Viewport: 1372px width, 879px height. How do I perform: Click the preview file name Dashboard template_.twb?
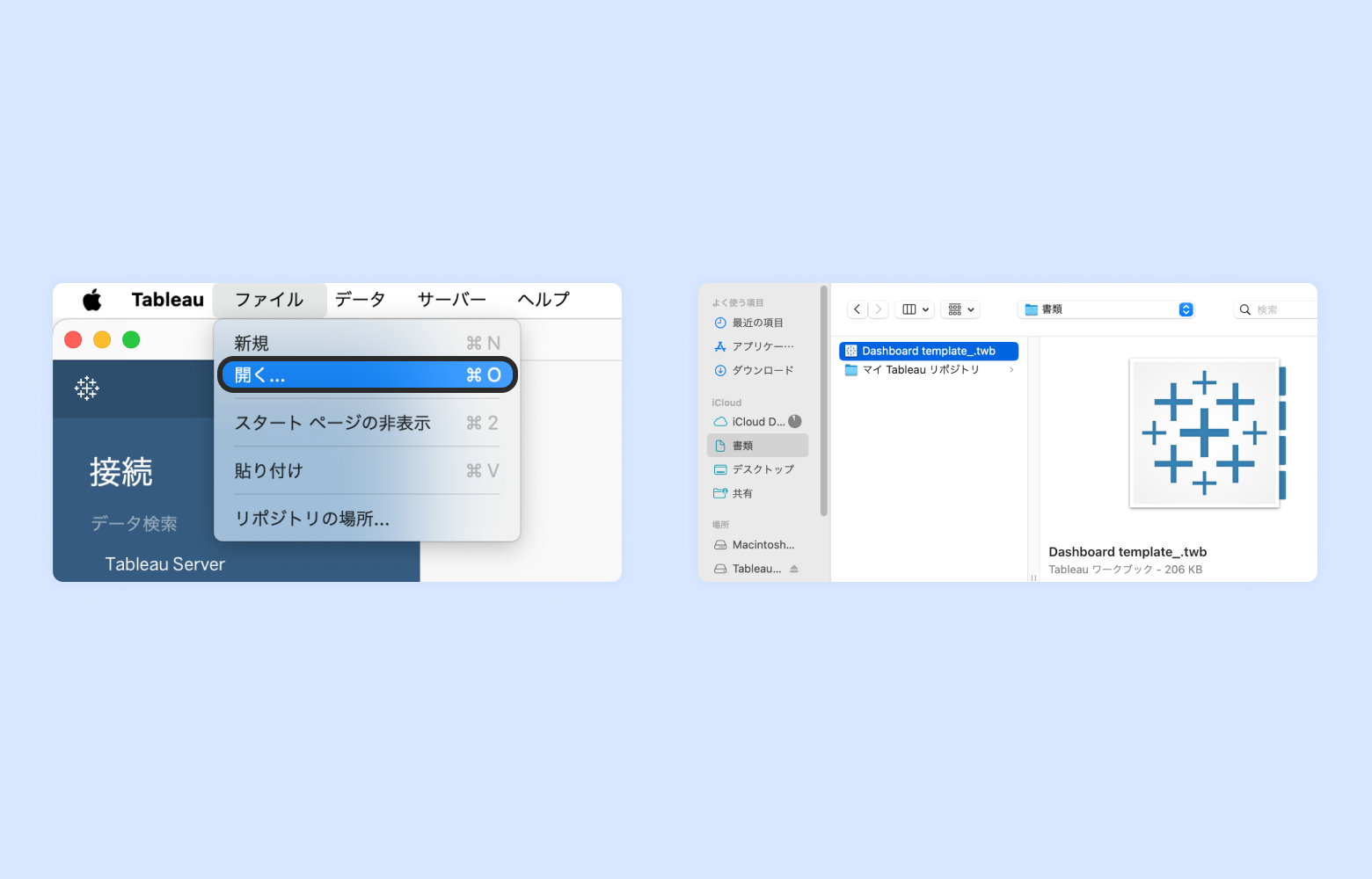1128,552
